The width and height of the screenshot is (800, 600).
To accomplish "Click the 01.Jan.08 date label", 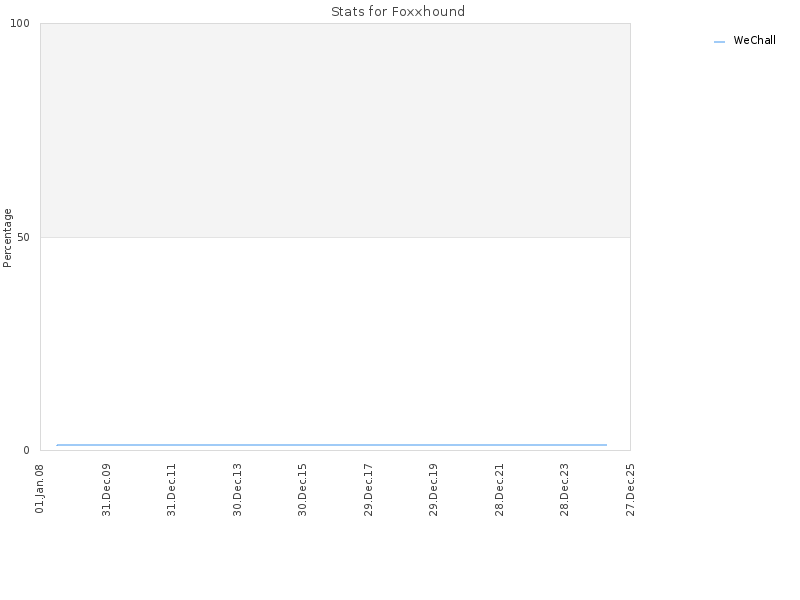I will tap(40, 489).
